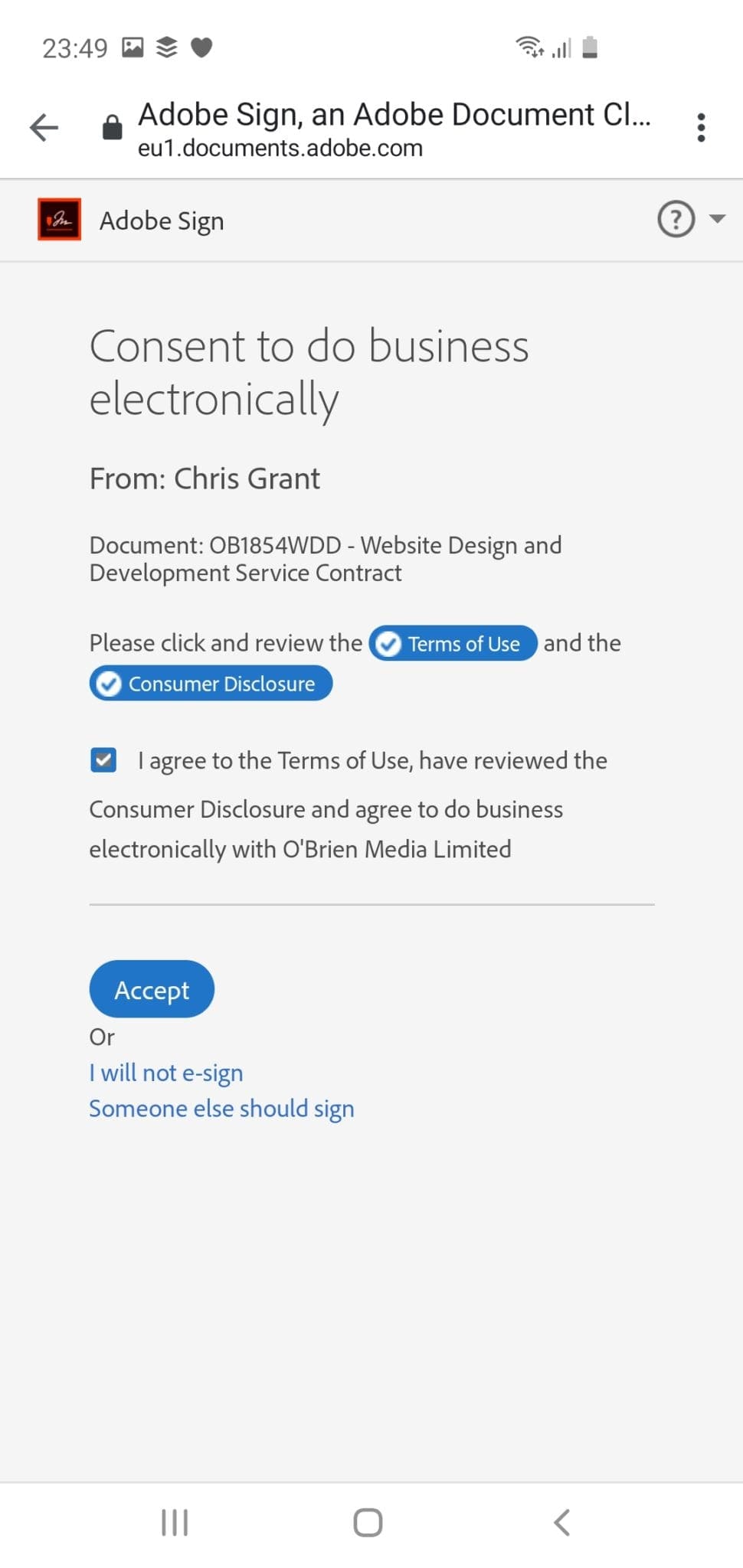Tap the Android home navigation button

tap(368, 1522)
